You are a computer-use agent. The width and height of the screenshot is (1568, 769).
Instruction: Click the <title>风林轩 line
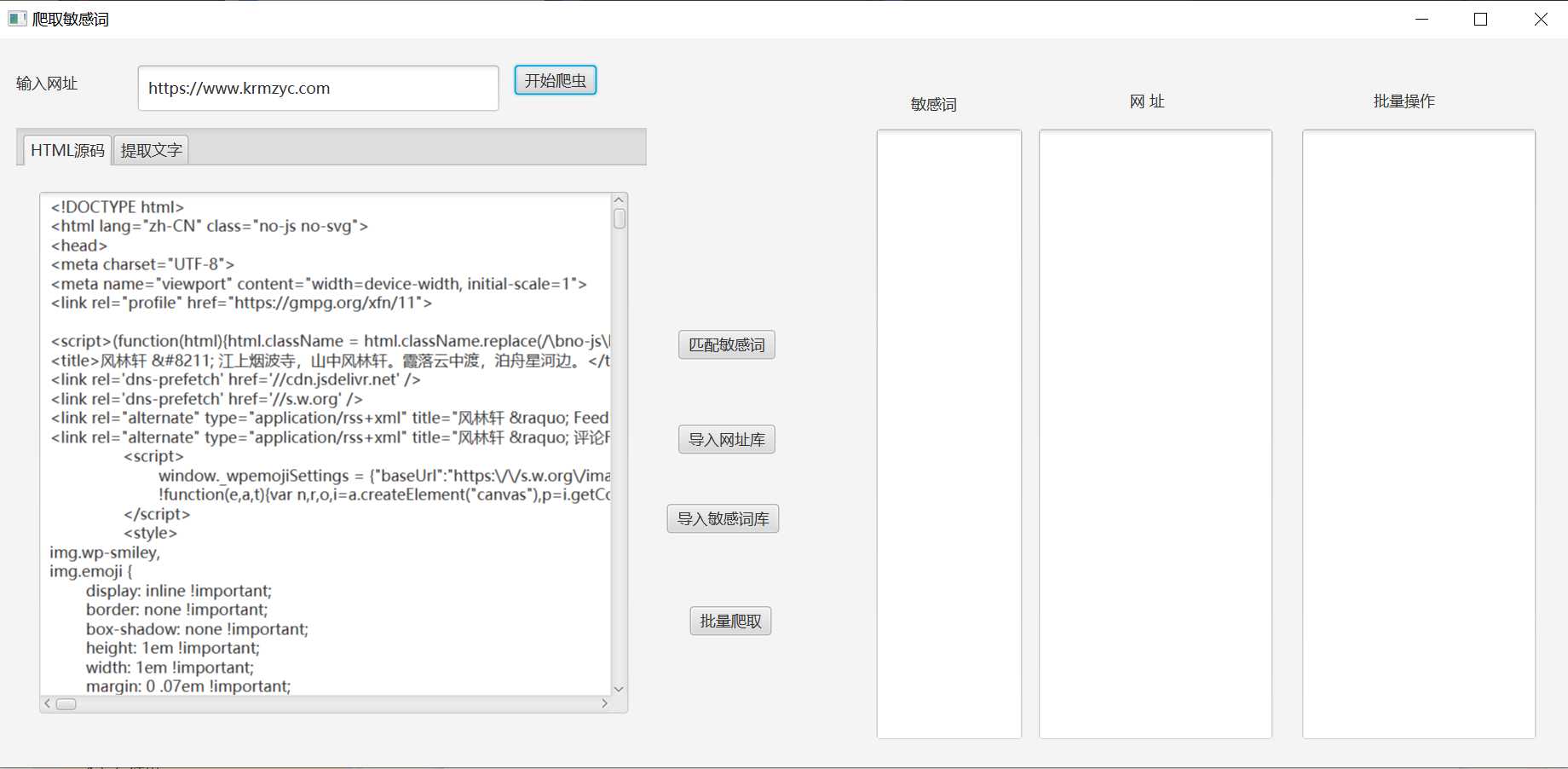pos(330,361)
